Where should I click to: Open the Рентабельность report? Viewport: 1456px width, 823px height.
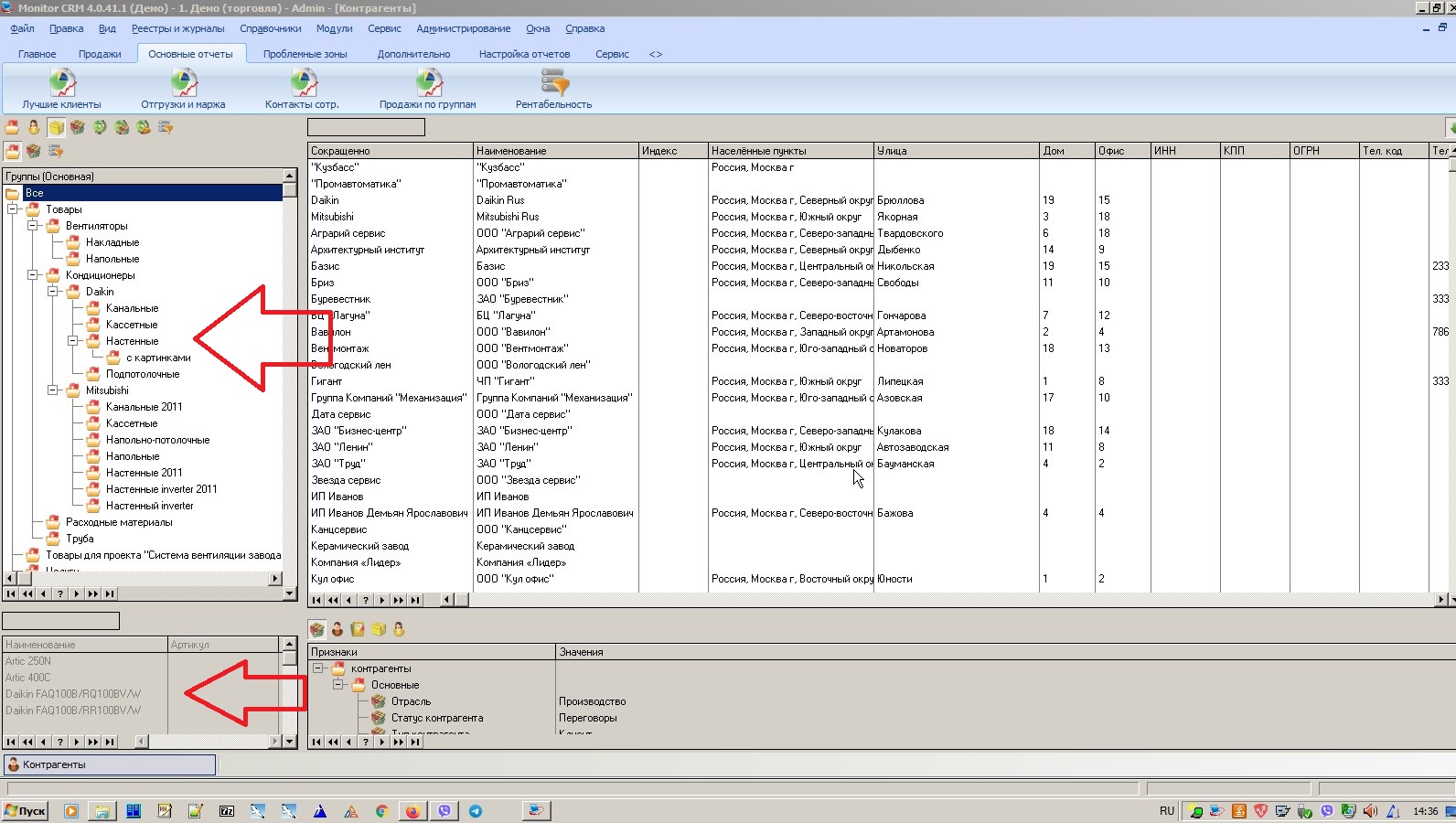[553, 89]
